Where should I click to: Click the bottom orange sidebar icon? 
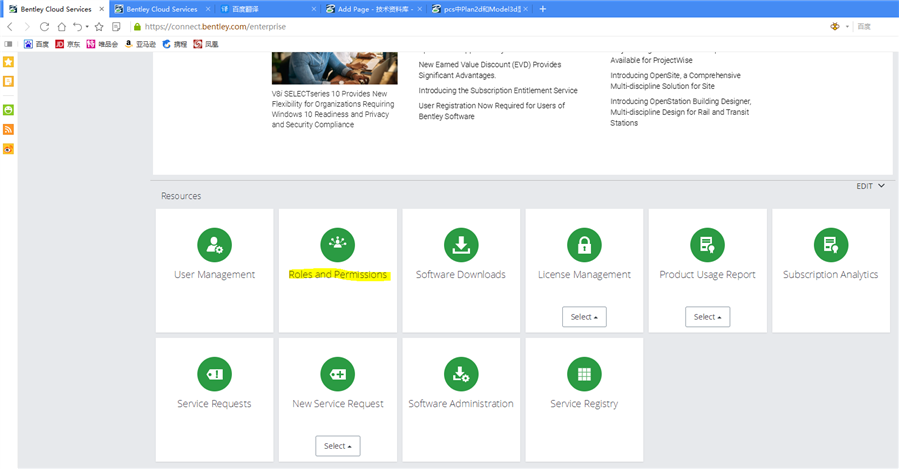coord(8,149)
